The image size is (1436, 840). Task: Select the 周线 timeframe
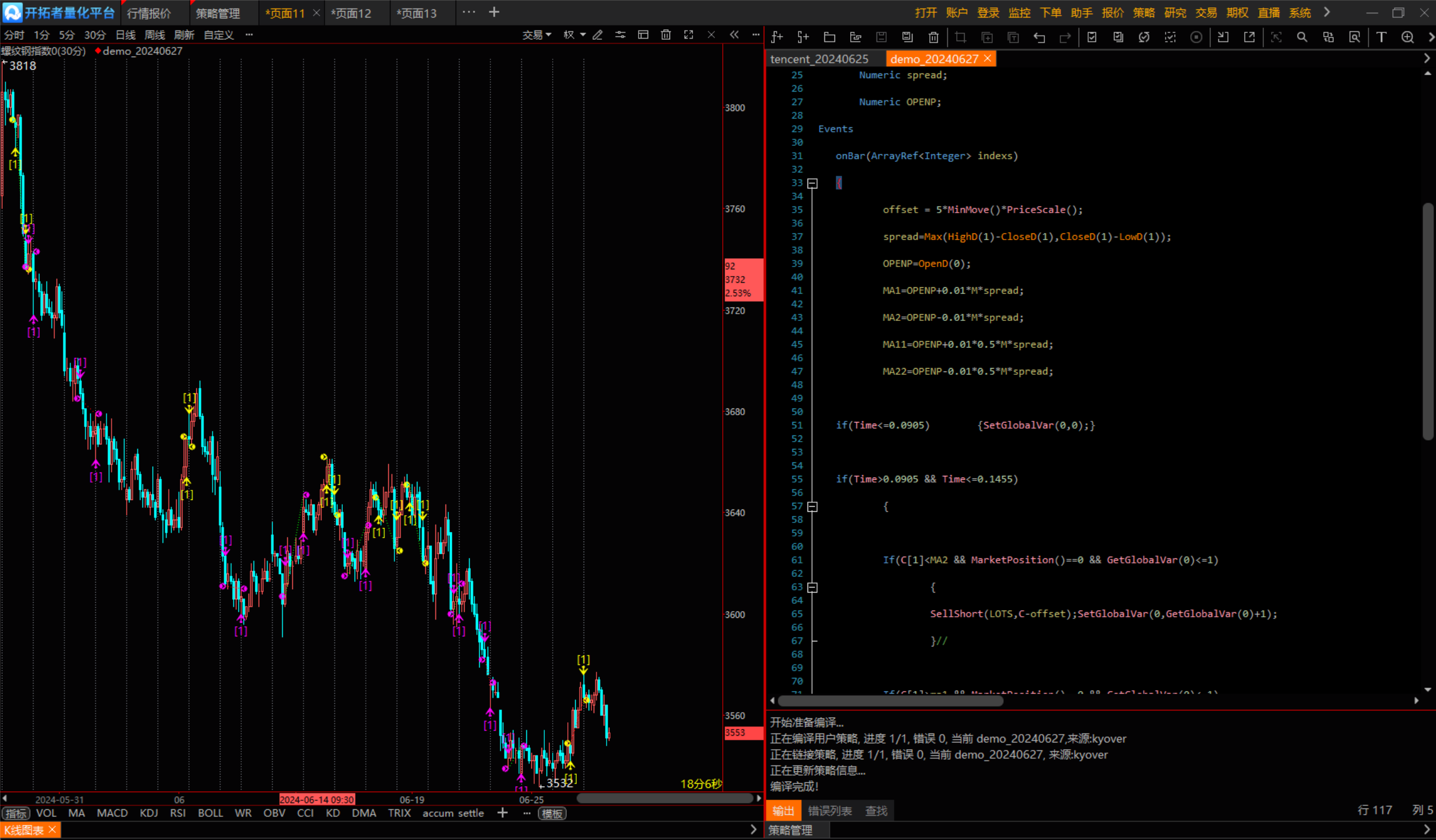pyautogui.click(x=154, y=35)
